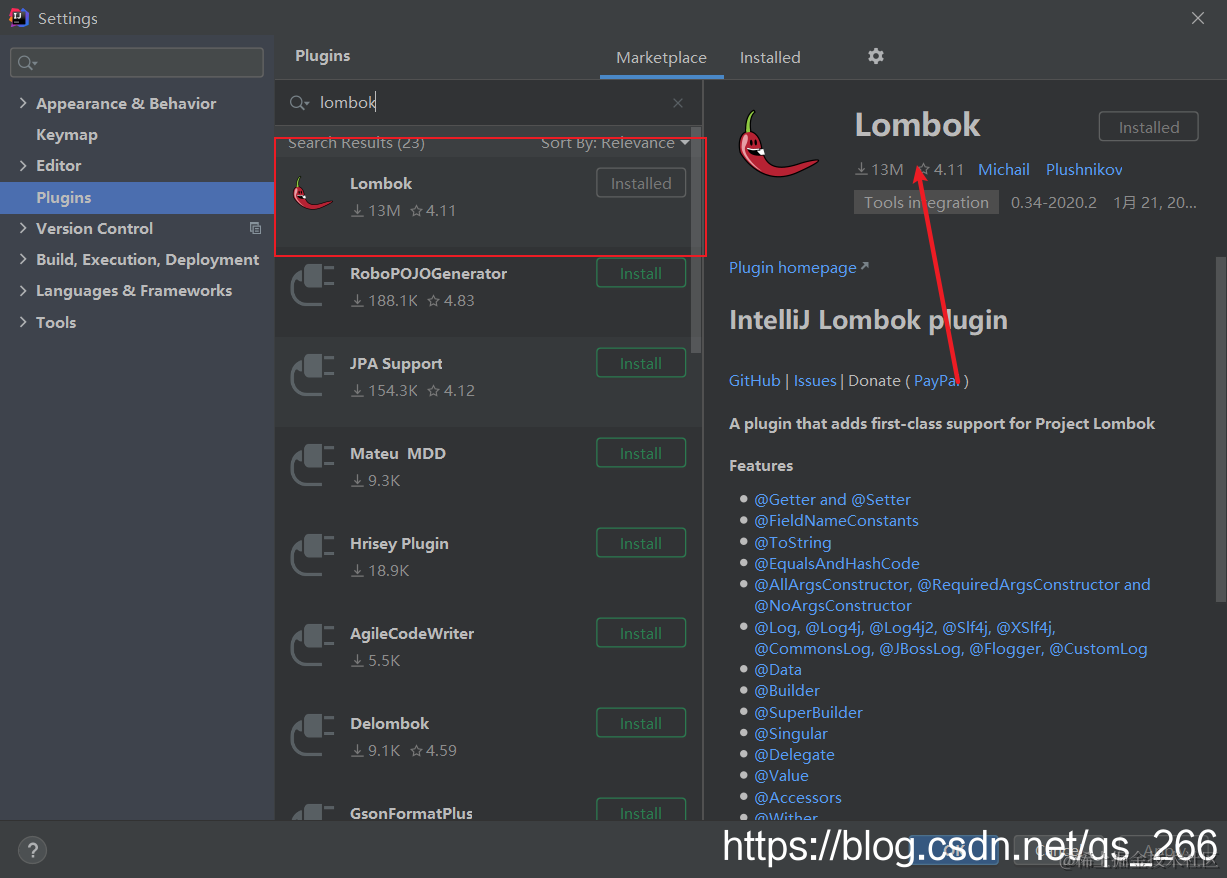
Task: Click the Lombok chili pepper icon in results list
Action: 313,193
